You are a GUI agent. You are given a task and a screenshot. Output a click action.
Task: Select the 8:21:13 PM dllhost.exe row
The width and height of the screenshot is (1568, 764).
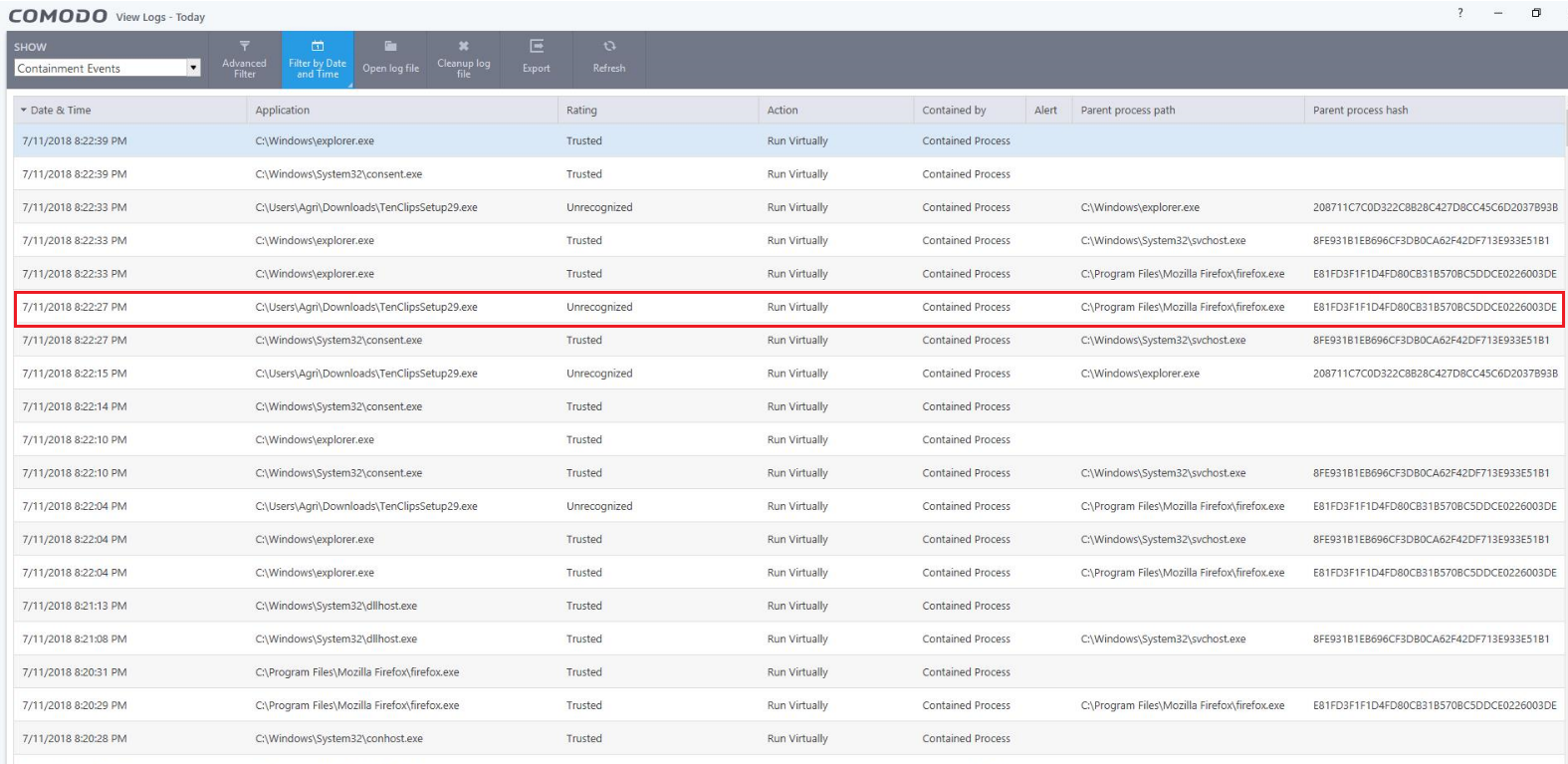coord(788,606)
